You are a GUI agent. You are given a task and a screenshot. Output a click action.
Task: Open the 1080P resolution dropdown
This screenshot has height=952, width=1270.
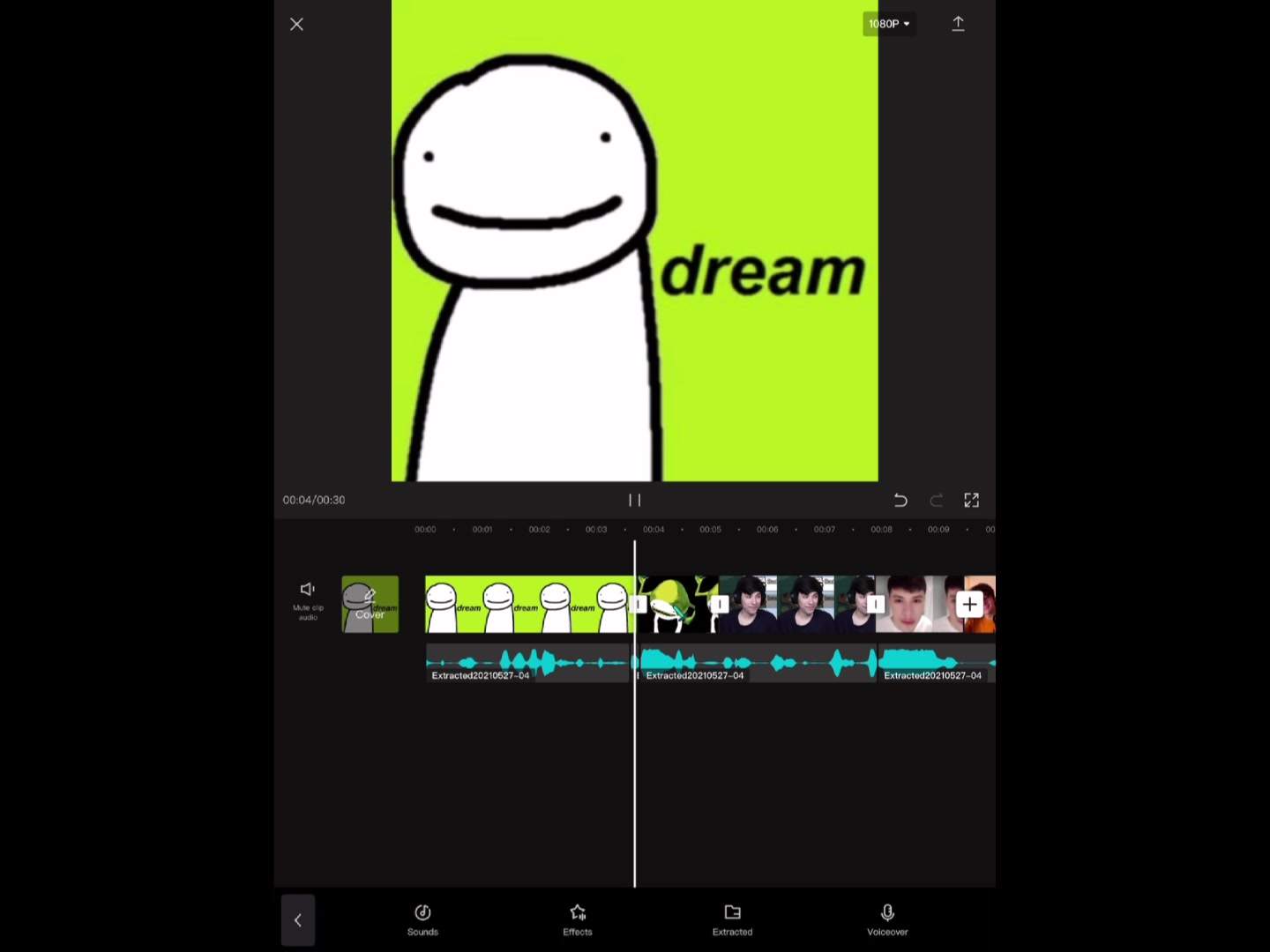[889, 24]
